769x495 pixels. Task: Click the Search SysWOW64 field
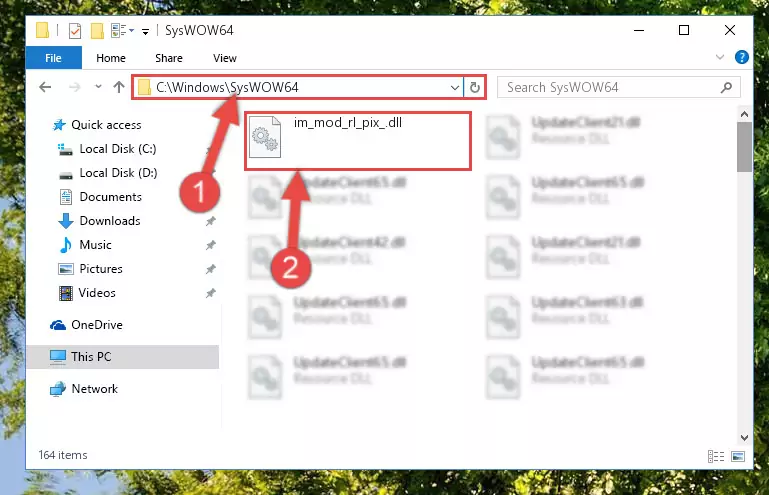618,87
